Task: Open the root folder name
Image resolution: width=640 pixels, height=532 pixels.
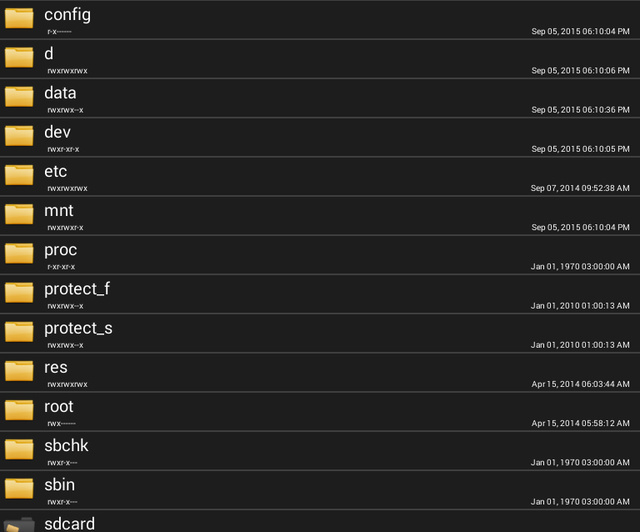Action: click(59, 406)
